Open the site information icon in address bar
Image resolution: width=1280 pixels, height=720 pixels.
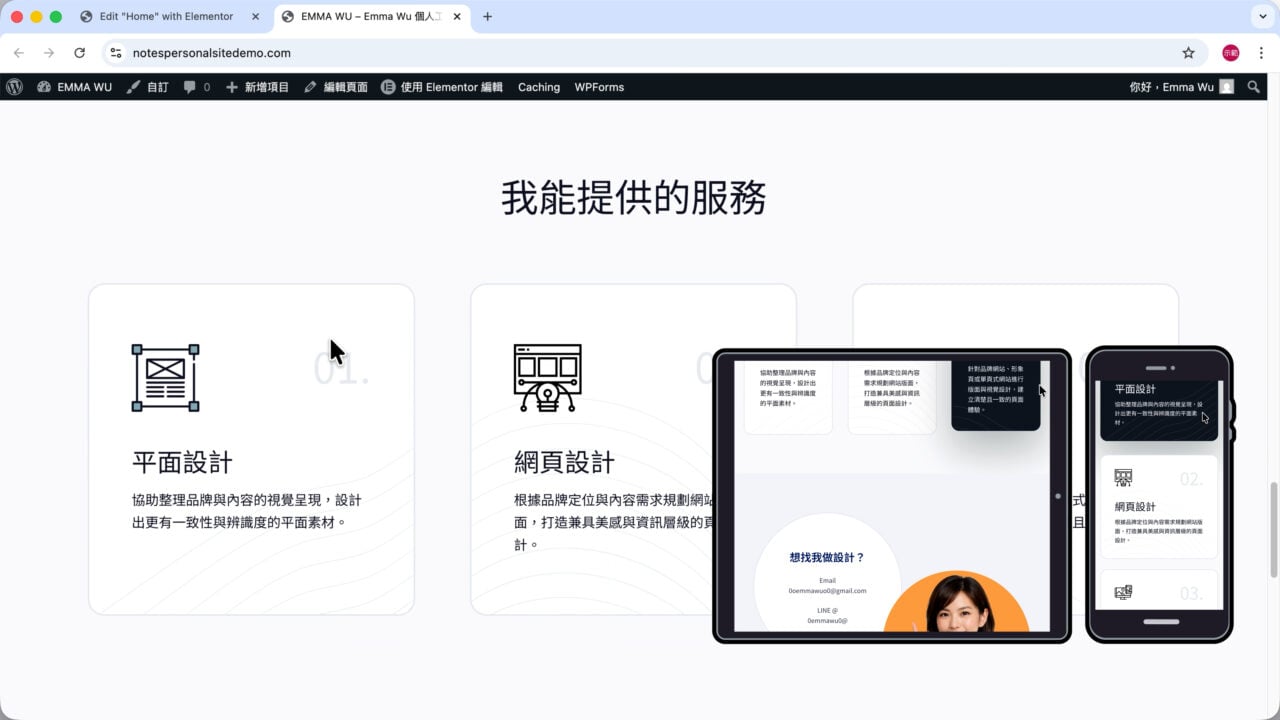tap(116, 53)
